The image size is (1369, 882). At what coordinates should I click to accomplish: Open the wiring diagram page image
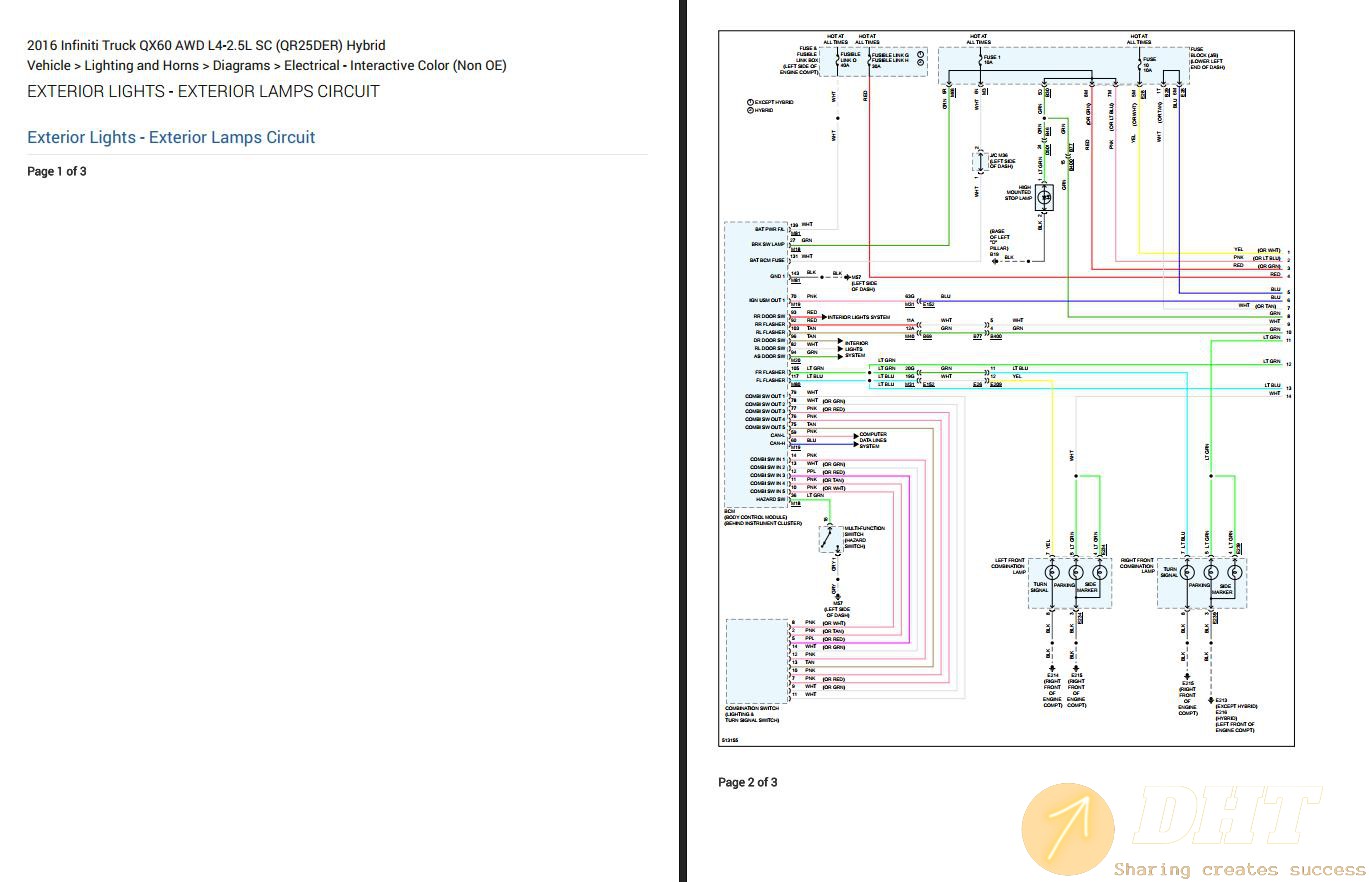coord(1006,388)
